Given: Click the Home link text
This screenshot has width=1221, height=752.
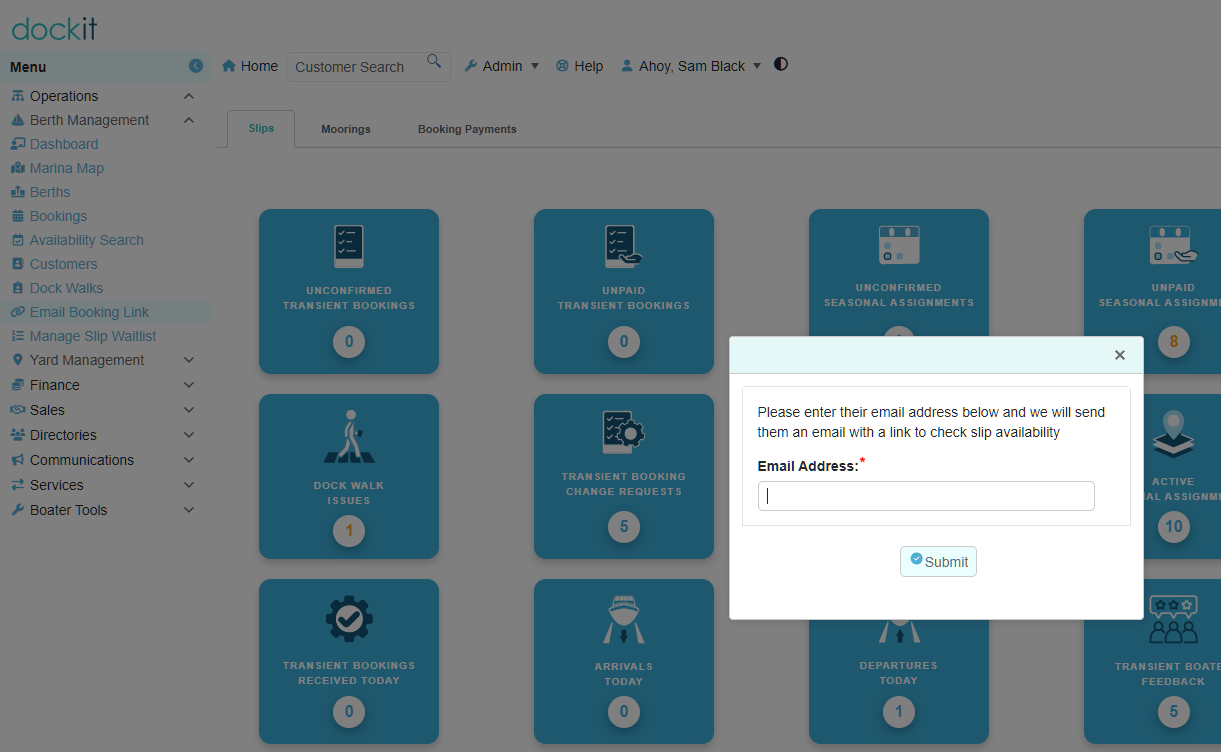Looking at the screenshot, I should [x=259, y=66].
